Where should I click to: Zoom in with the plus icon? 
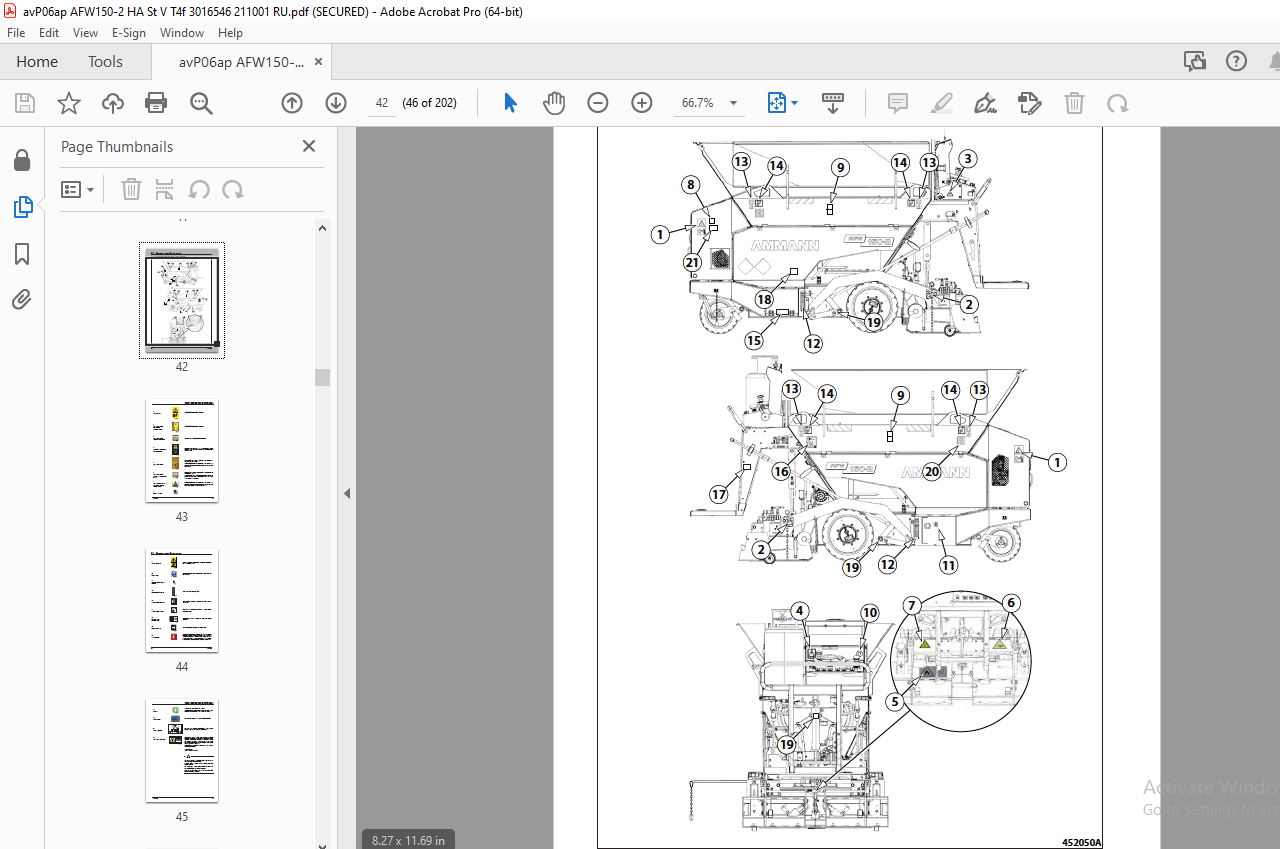click(x=642, y=103)
